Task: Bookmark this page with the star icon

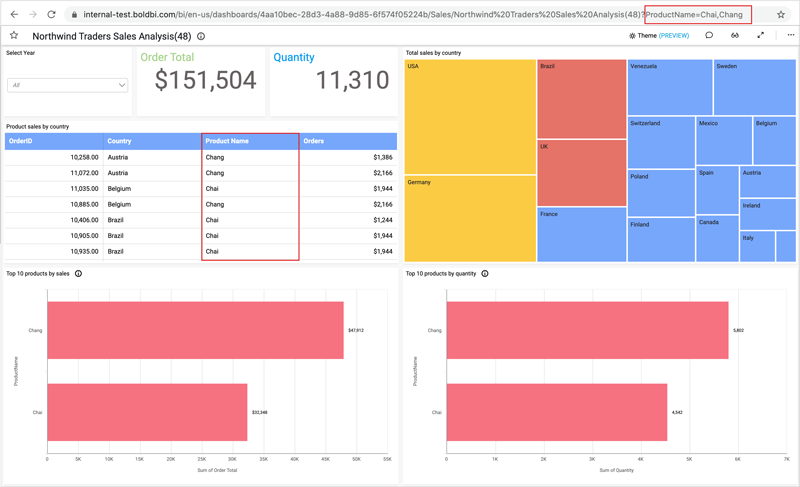Action: click(781, 15)
